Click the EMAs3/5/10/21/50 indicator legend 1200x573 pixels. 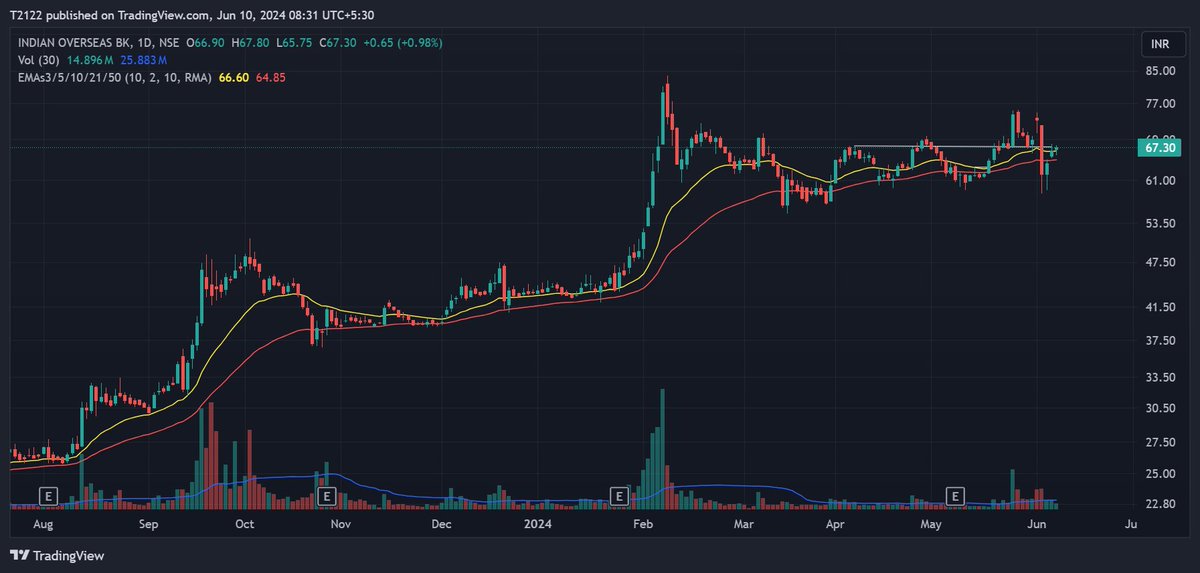(x=113, y=78)
